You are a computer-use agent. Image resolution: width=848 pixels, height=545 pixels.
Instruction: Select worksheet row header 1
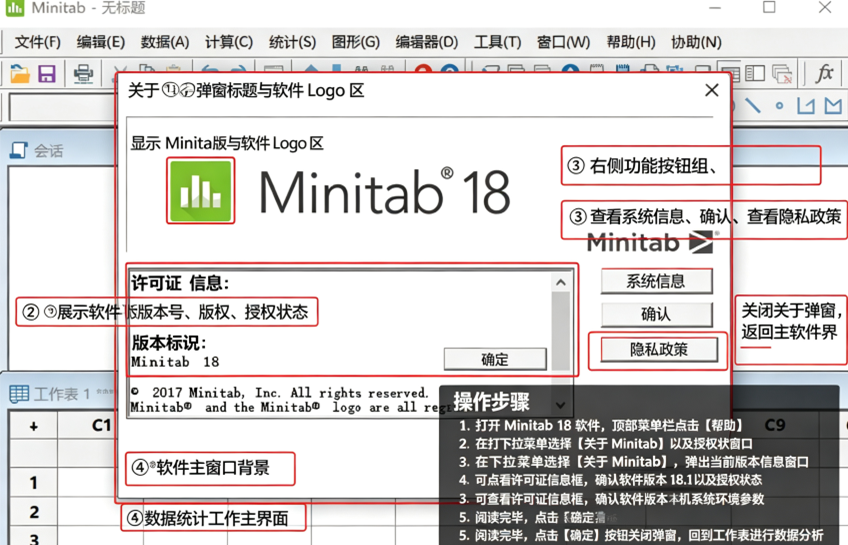tap(34, 482)
